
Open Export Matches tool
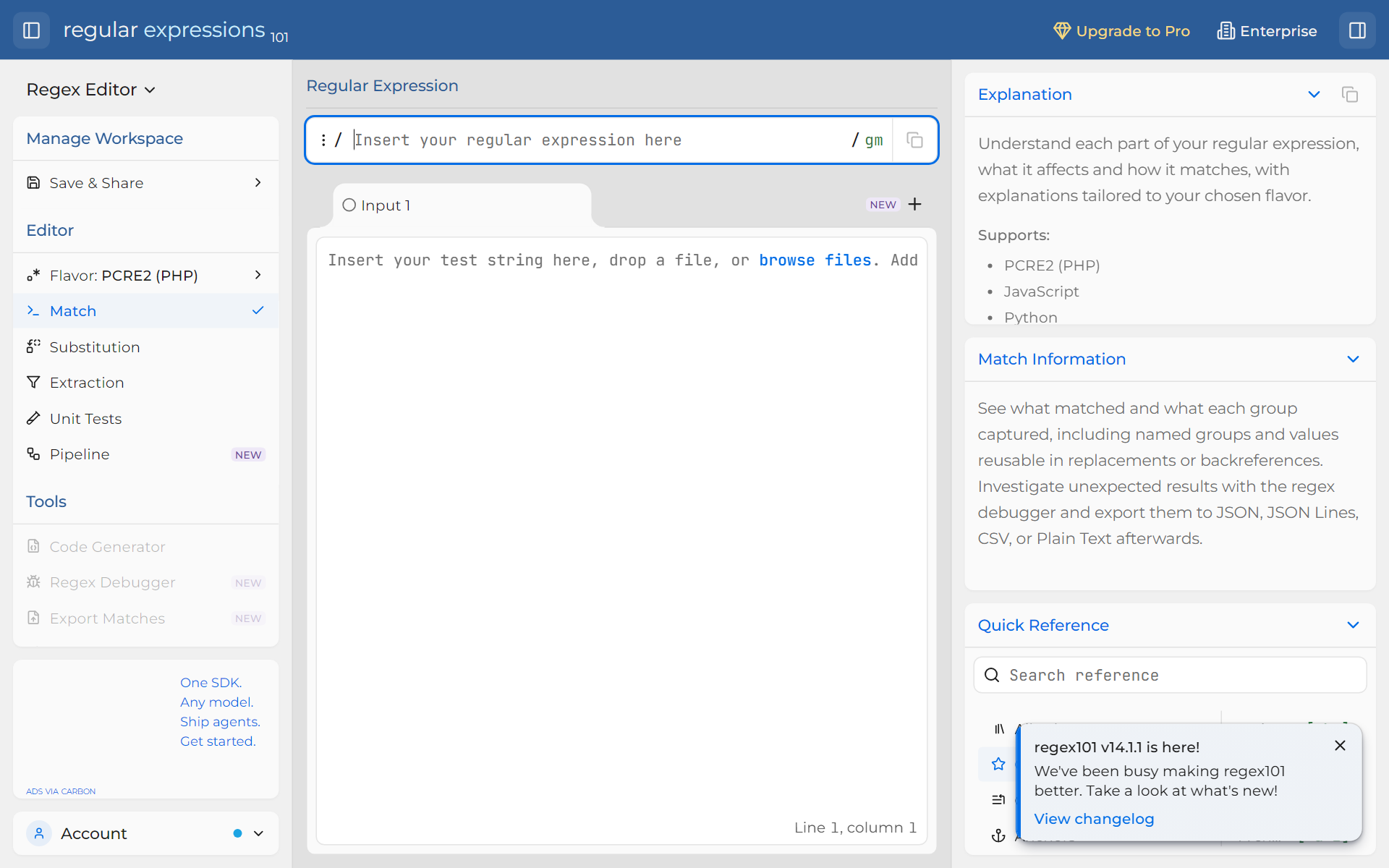tap(145, 618)
